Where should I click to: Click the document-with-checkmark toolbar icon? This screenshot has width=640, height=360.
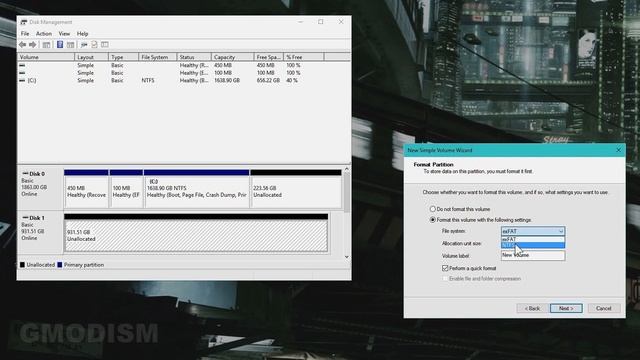(x=94, y=44)
